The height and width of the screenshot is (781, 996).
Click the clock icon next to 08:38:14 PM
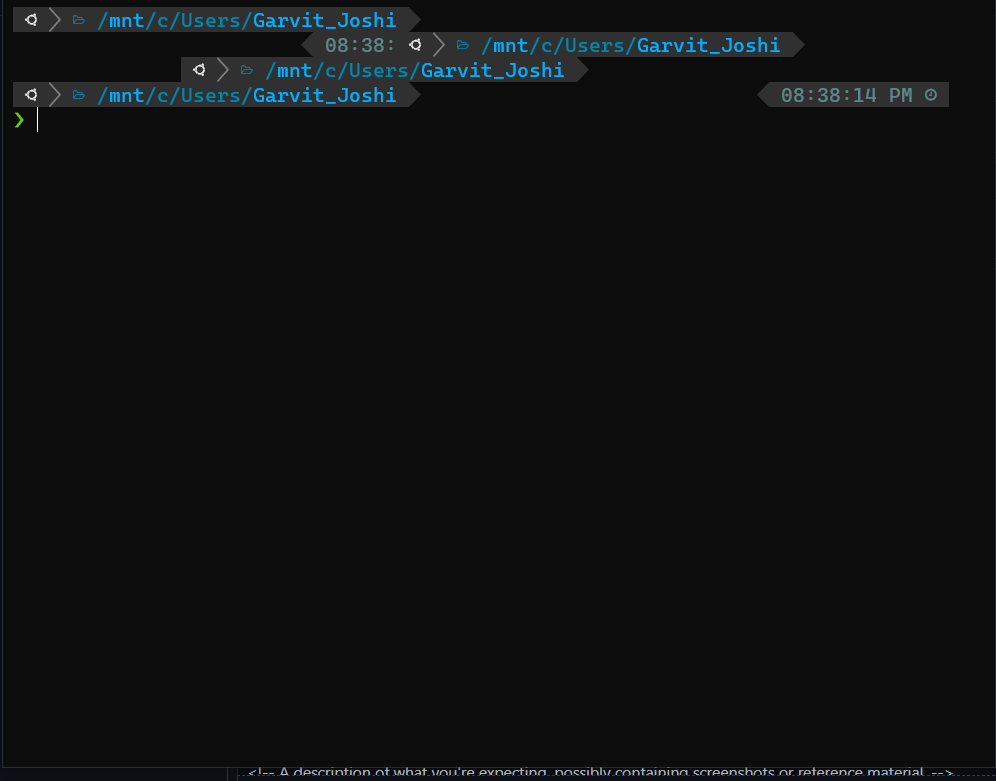(x=931, y=95)
